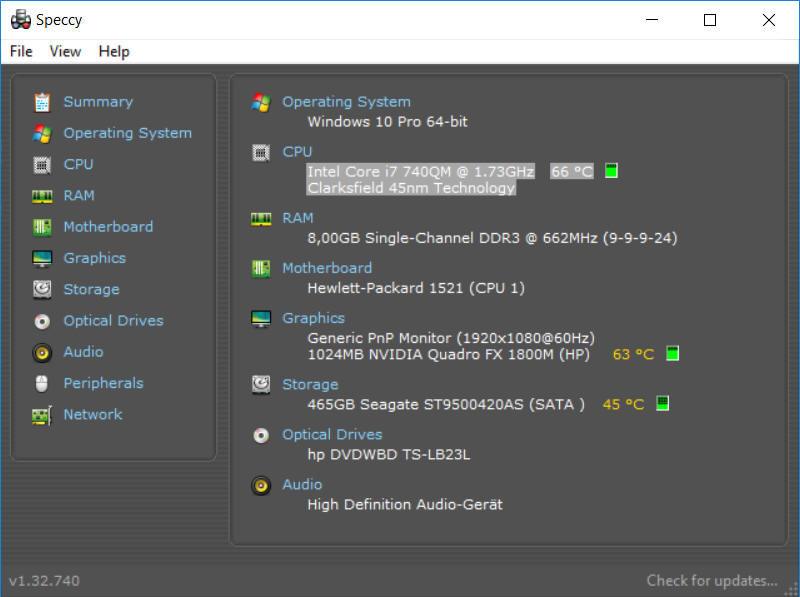The width and height of the screenshot is (800, 597).
Task: Open the View menu
Action: pos(65,52)
